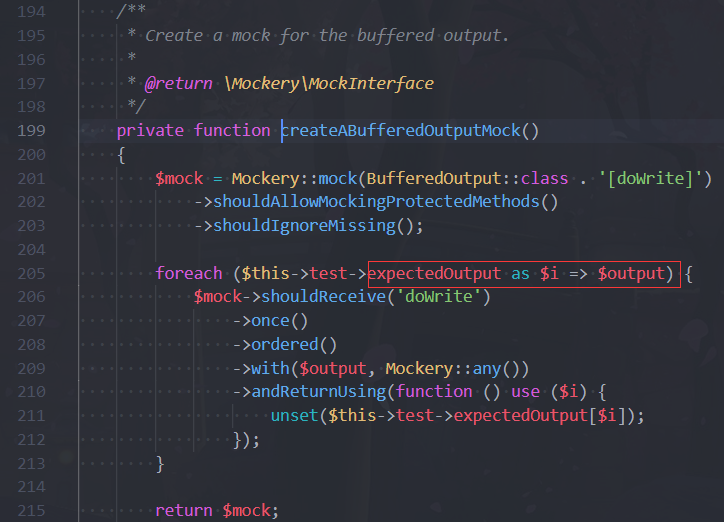Click line number 205 in the gutter
Screen dimensions: 724x522
tap(31, 274)
